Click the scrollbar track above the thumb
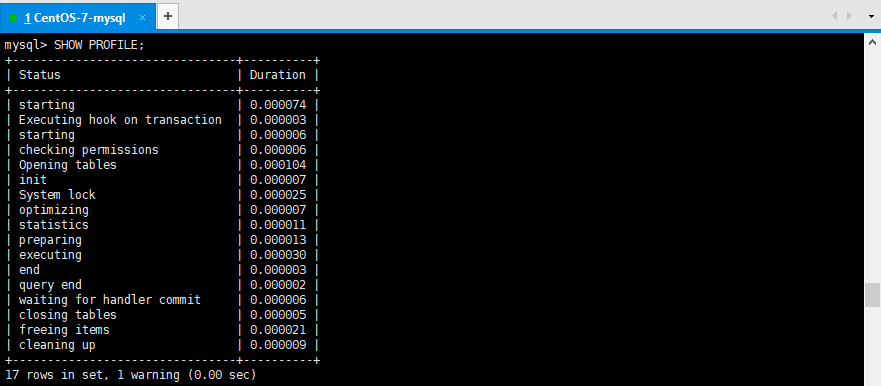The width and height of the screenshot is (881, 386). click(x=872, y=167)
